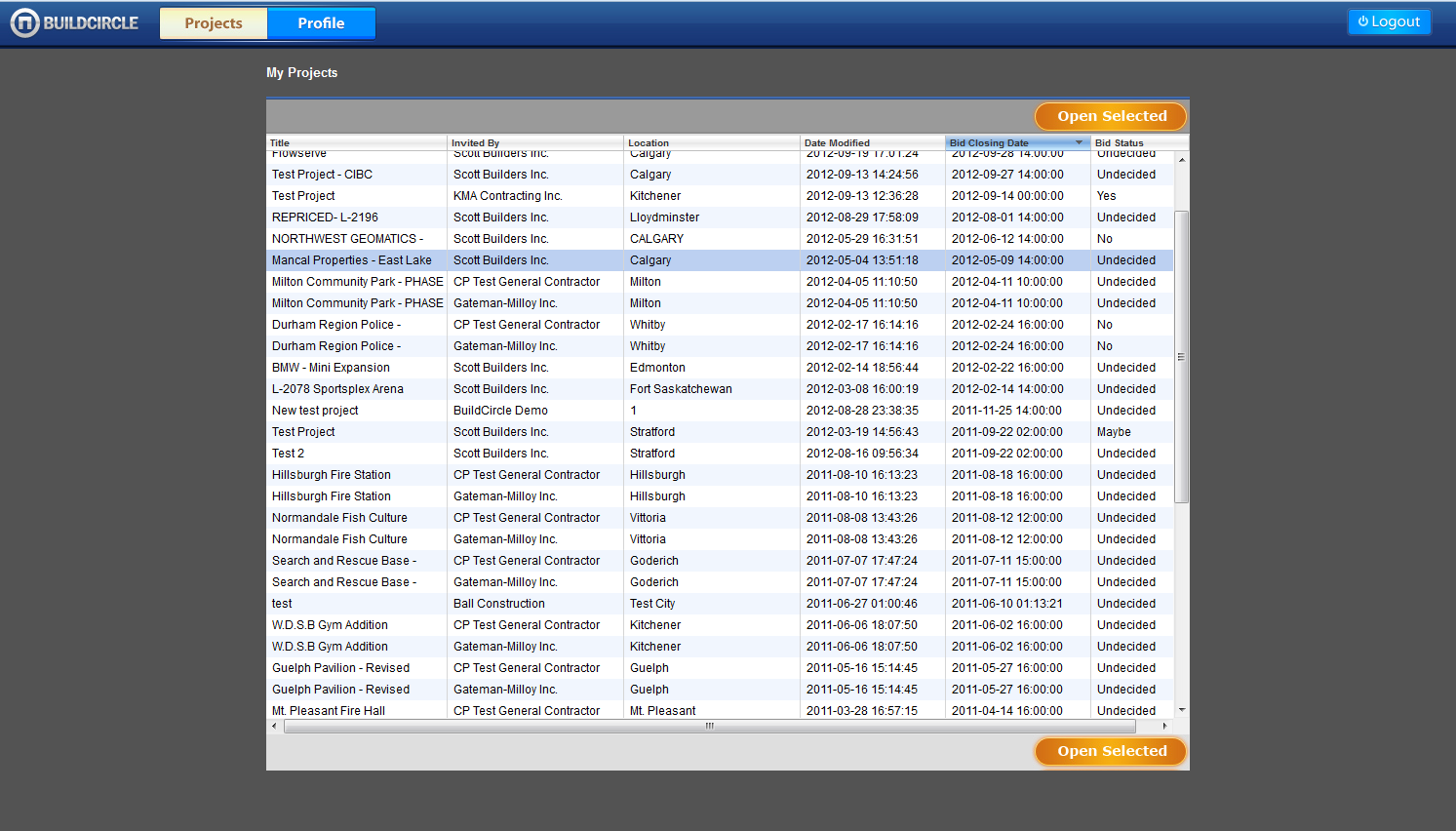Click the BuildCircle logo
The width and height of the screenshot is (1456, 831).
(x=75, y=22)
